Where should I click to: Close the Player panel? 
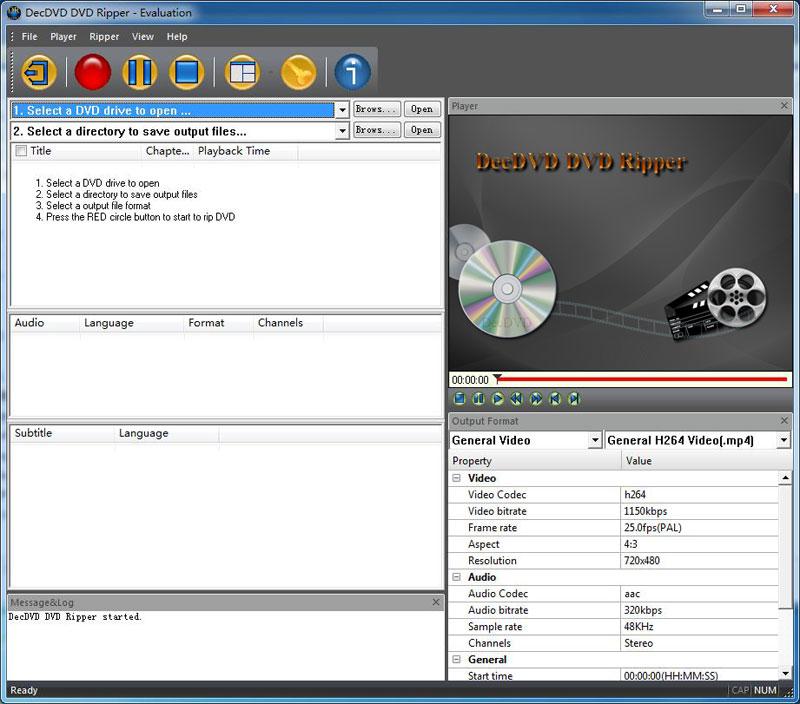[x=784, y=106]
